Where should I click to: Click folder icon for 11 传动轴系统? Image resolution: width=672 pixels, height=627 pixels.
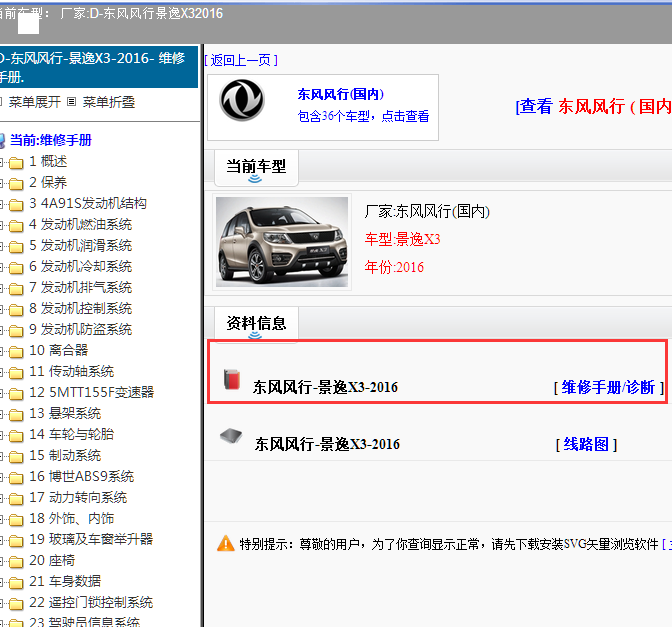(x=16, y=373)
